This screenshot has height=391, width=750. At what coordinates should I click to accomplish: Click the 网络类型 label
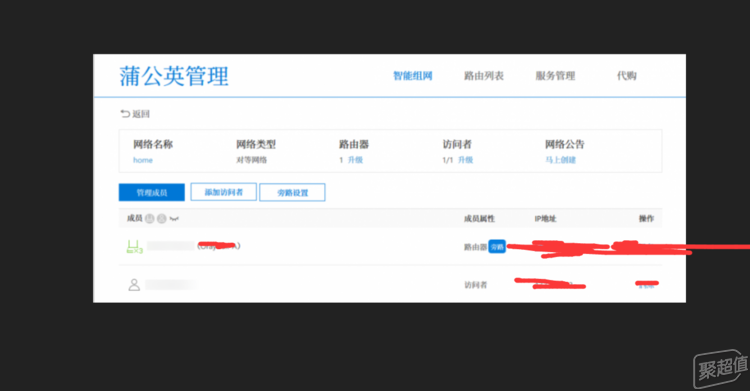pyautogui.click(x=256, y=144)
